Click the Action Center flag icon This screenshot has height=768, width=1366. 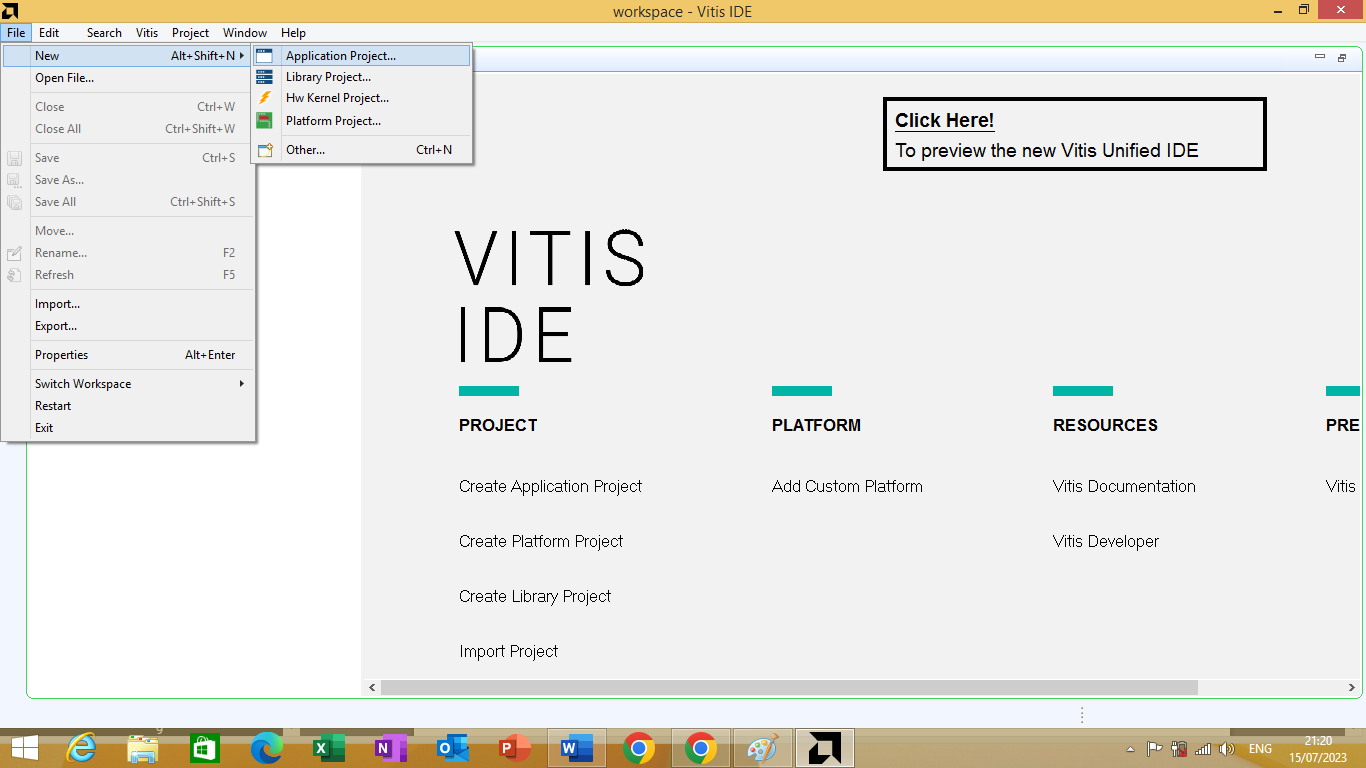coord(1154,749)
